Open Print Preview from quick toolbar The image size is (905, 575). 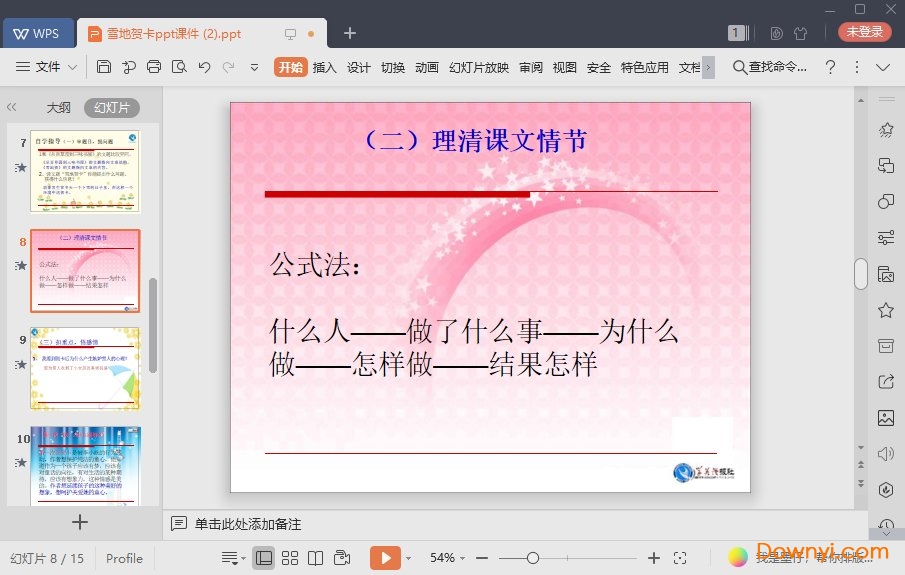pyautogui.click(x=179, y=67)
